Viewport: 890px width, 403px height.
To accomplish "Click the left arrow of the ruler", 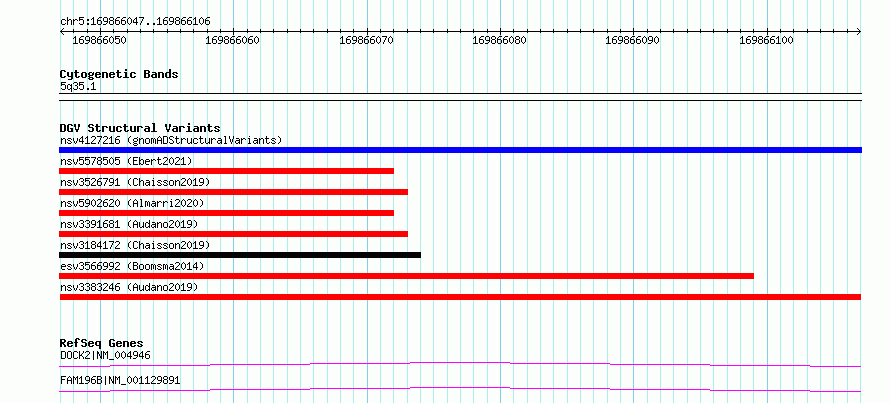I will pos(62,31).
